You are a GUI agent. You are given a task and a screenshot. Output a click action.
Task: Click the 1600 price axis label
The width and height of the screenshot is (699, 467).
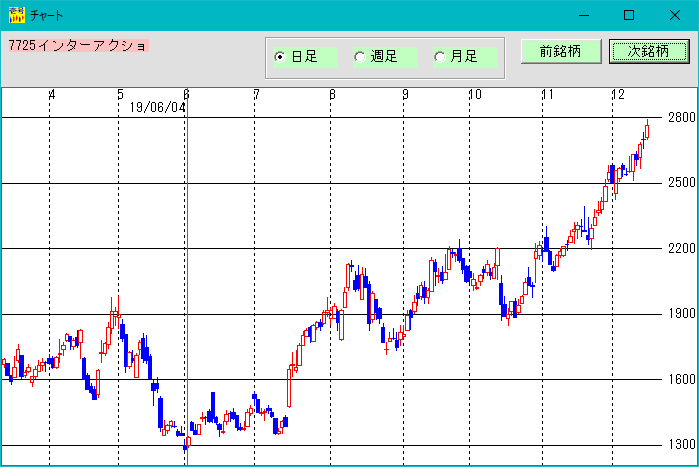(681, 379)
